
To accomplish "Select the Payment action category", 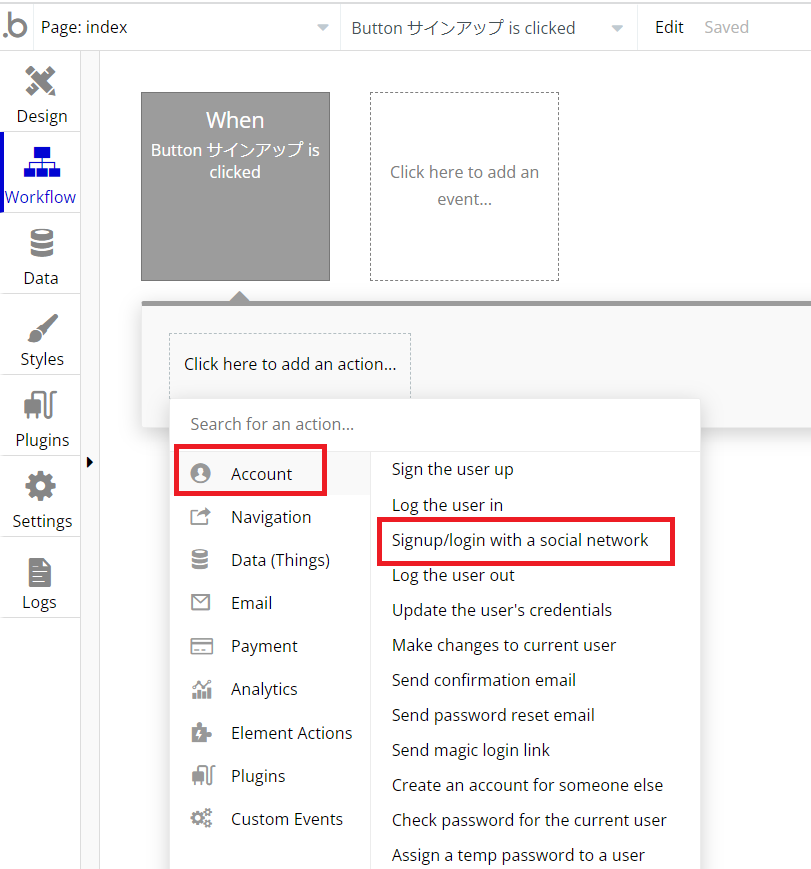I will point(271,646).
